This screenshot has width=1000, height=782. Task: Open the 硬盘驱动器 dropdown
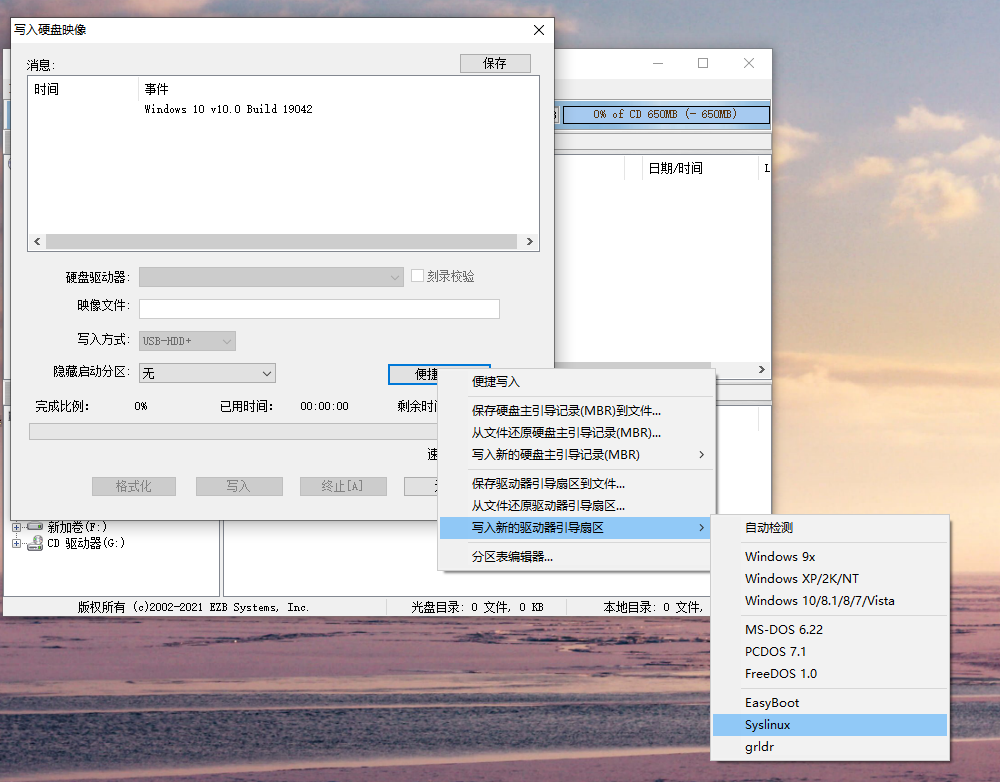tap(271, 277)
